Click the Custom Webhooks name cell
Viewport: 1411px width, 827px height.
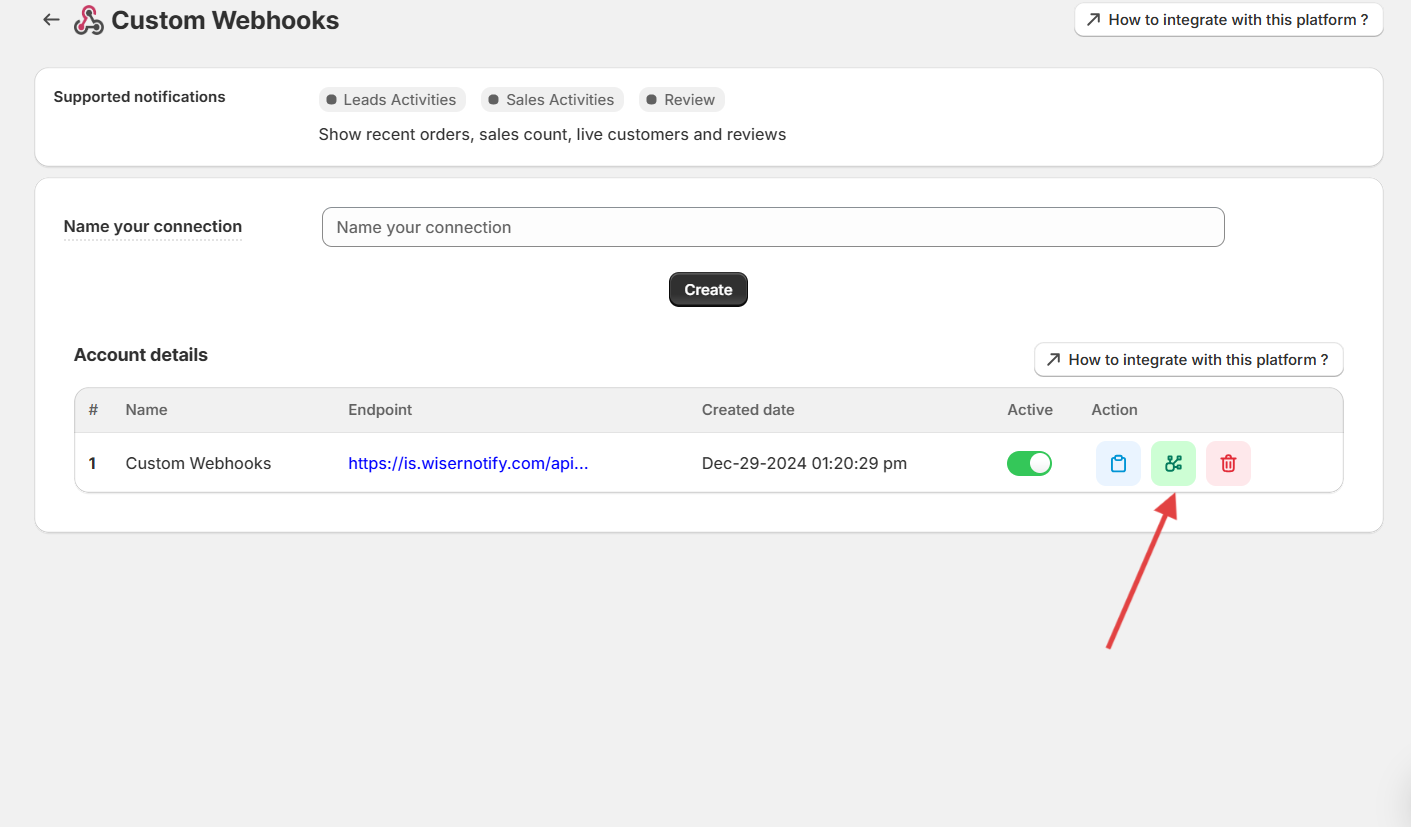(198, 463)
